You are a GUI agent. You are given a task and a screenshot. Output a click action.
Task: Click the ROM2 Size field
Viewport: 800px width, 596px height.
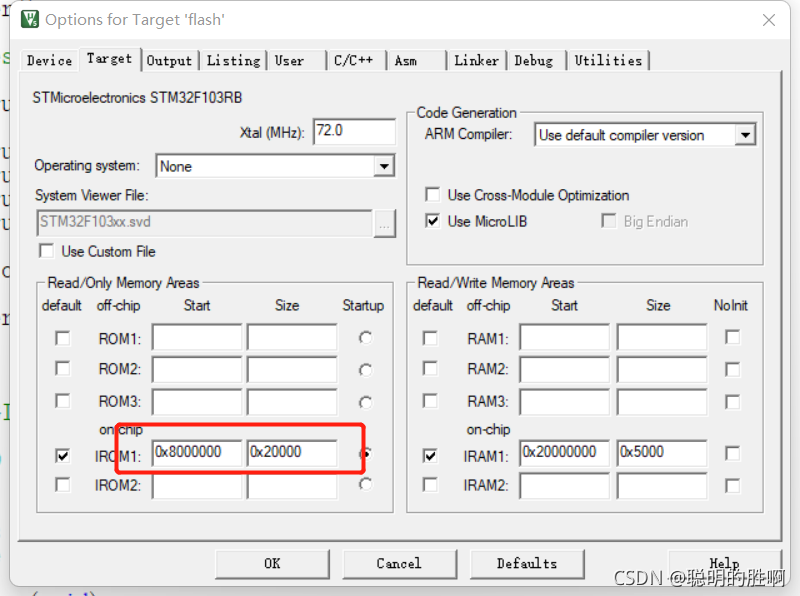pyautogui.click(x=292, y=369)
